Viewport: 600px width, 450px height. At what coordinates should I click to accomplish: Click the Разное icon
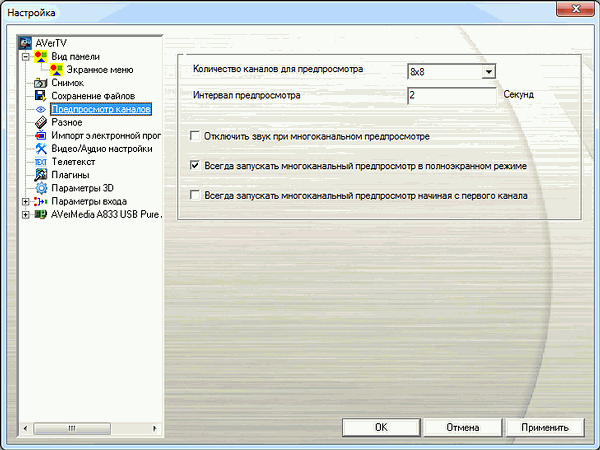41,122
